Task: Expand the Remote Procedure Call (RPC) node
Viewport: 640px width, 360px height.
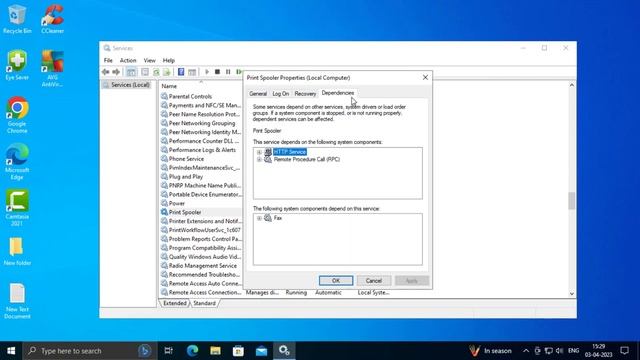Action: [259, 160]
